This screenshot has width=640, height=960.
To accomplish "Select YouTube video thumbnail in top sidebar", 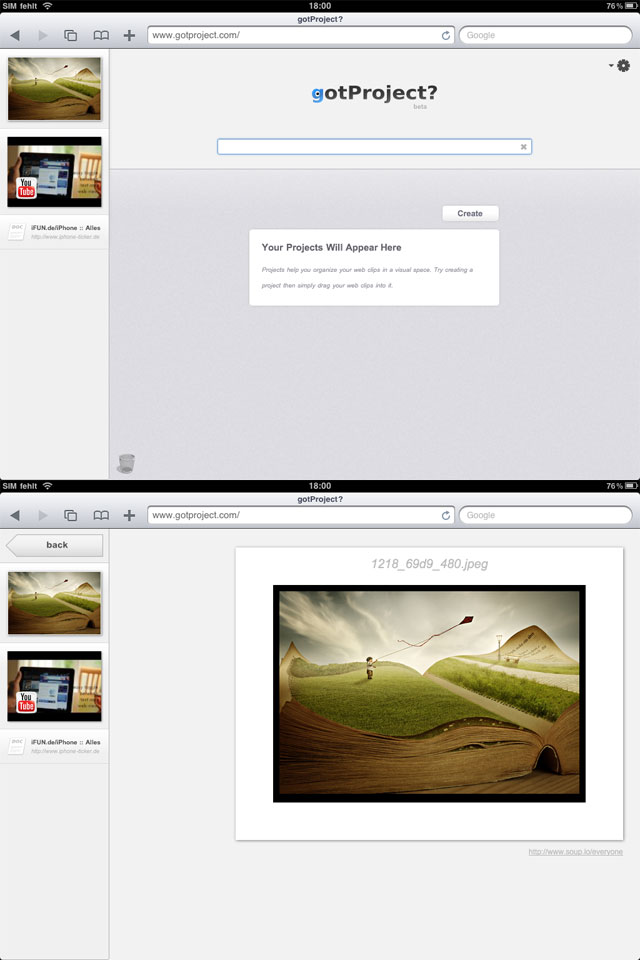I will (x=55, y=171).
